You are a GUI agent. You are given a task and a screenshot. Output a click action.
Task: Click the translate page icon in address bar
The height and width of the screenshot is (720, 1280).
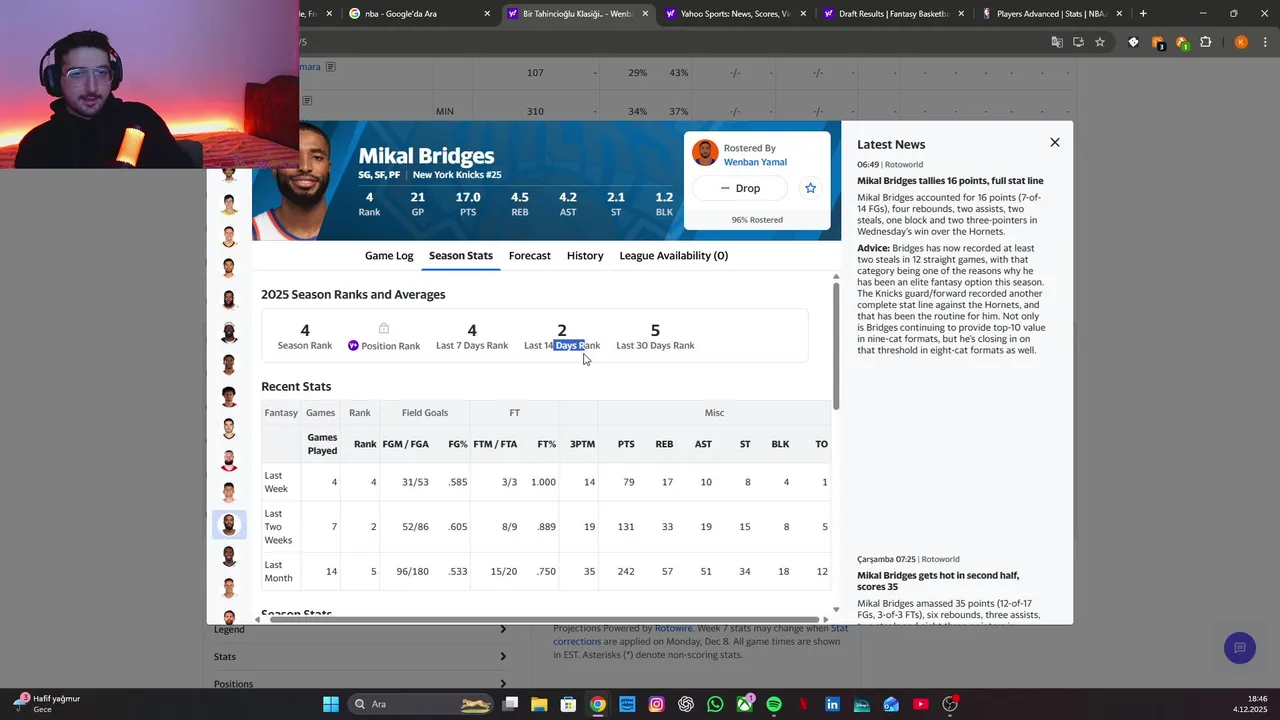coord(1057,42)
